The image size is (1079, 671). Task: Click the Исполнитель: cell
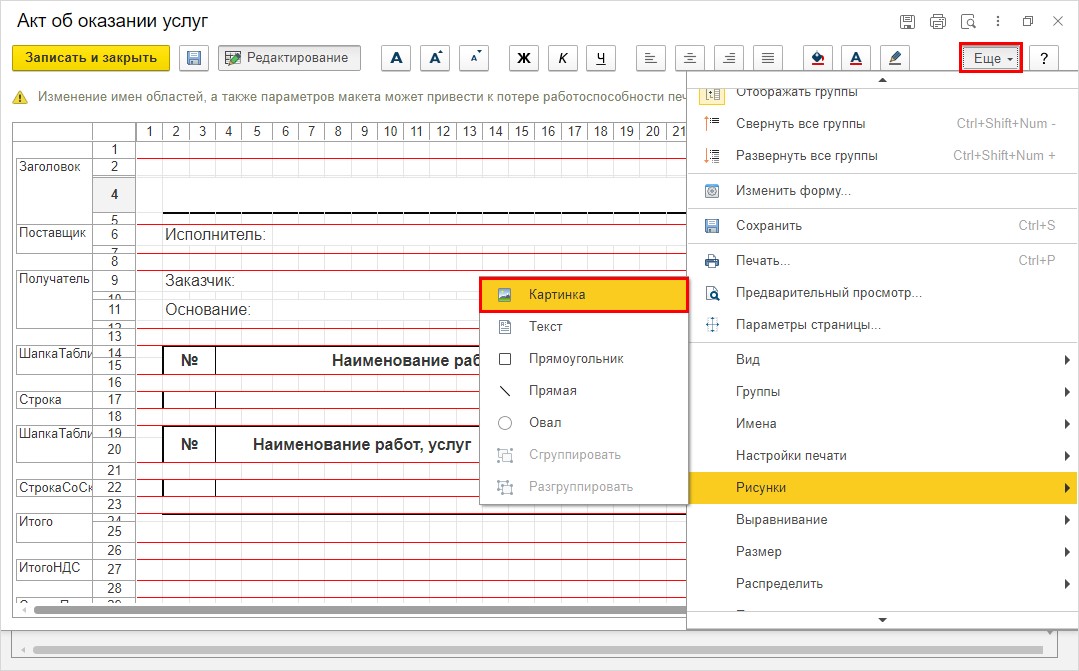tap(215, 235)
